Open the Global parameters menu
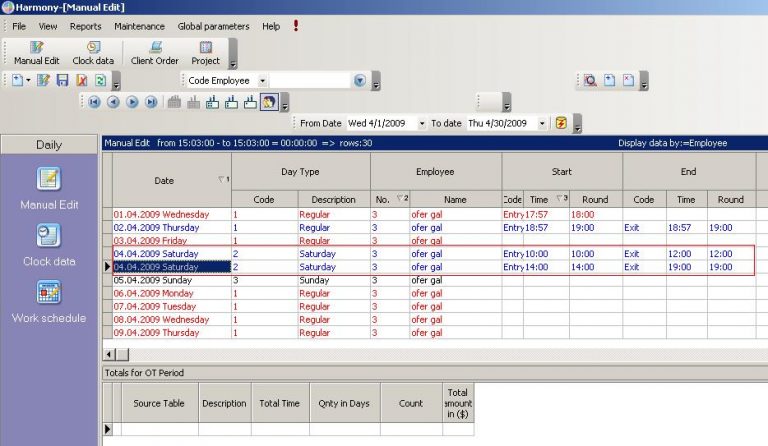 215,26
